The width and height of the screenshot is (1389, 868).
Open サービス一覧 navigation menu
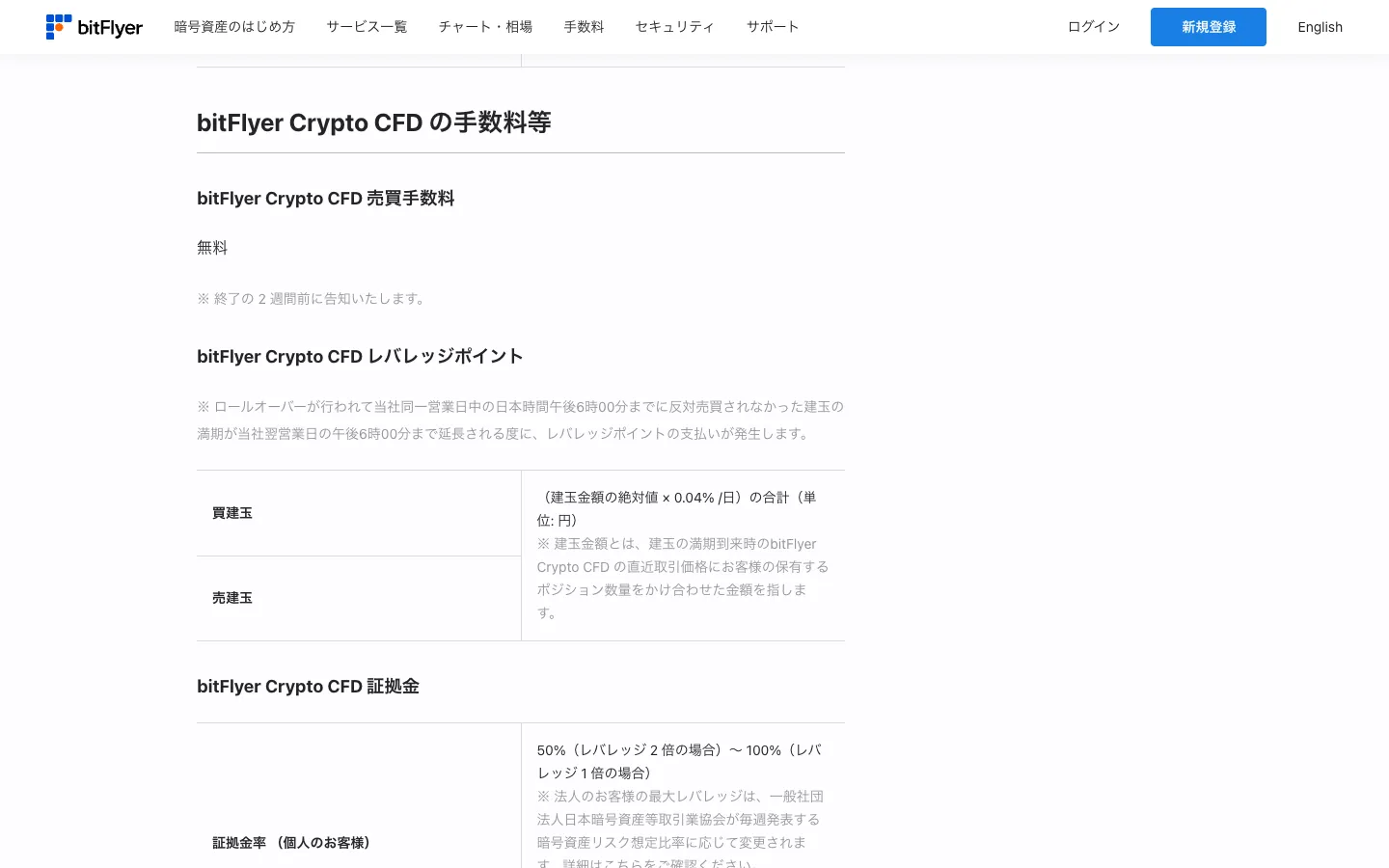click(367, 27)
